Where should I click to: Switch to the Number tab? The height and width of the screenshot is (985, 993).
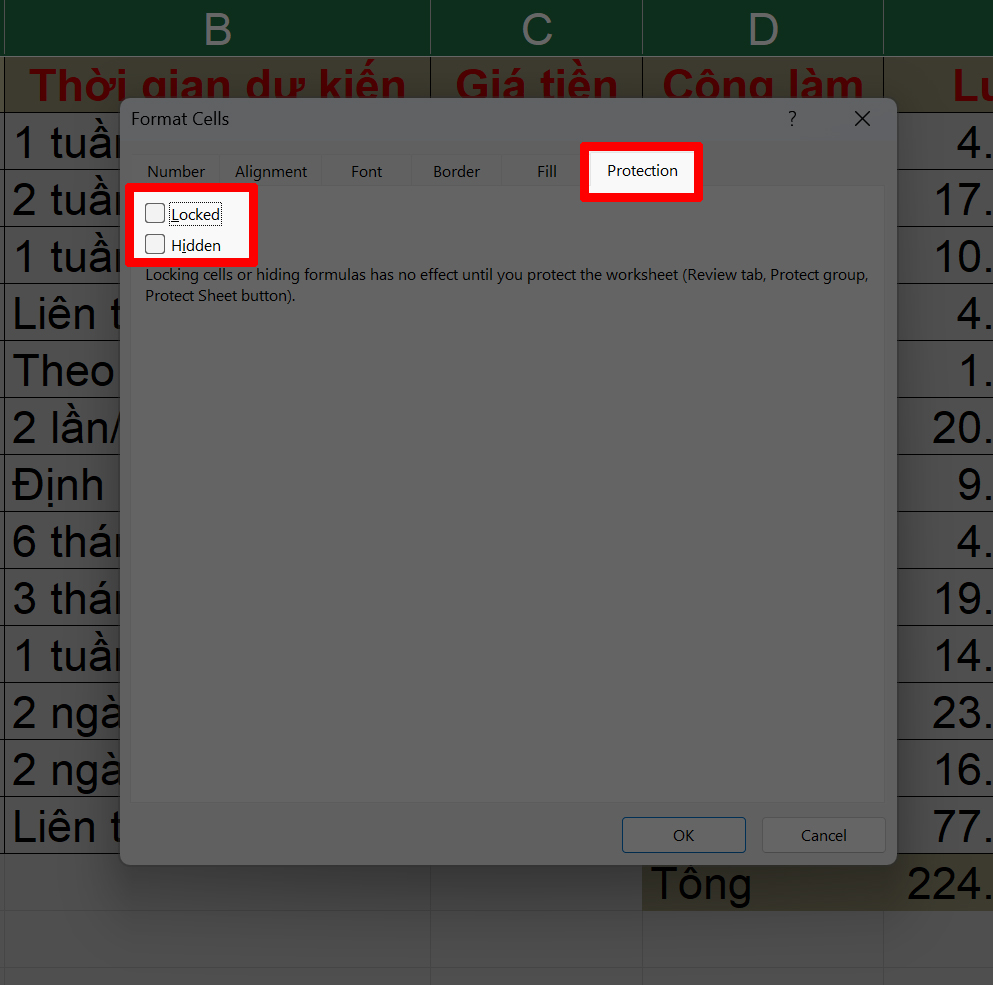(x=176, y=172)
